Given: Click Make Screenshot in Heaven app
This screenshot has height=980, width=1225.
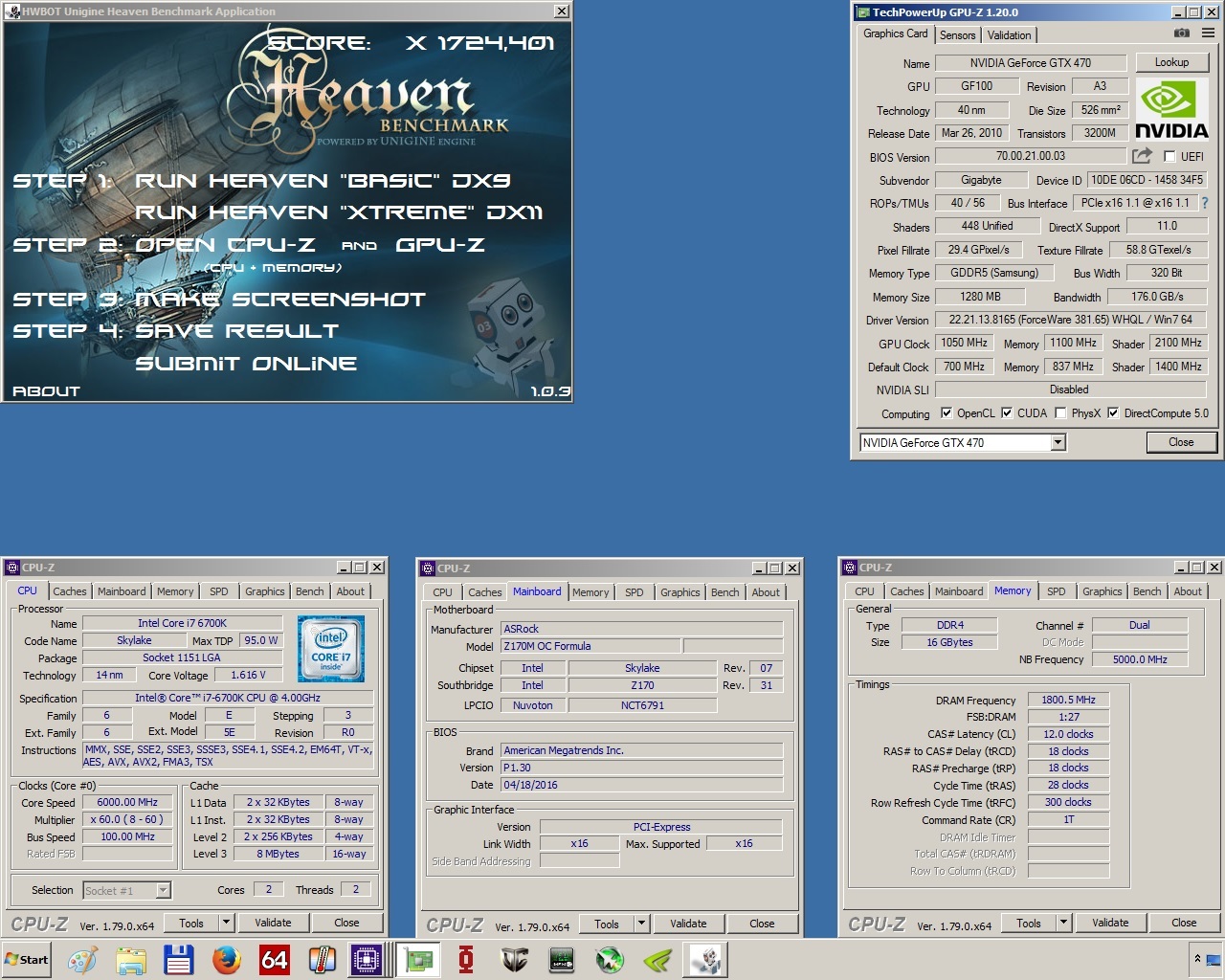Looking at the screenshot, I should (x=279, y=300).
